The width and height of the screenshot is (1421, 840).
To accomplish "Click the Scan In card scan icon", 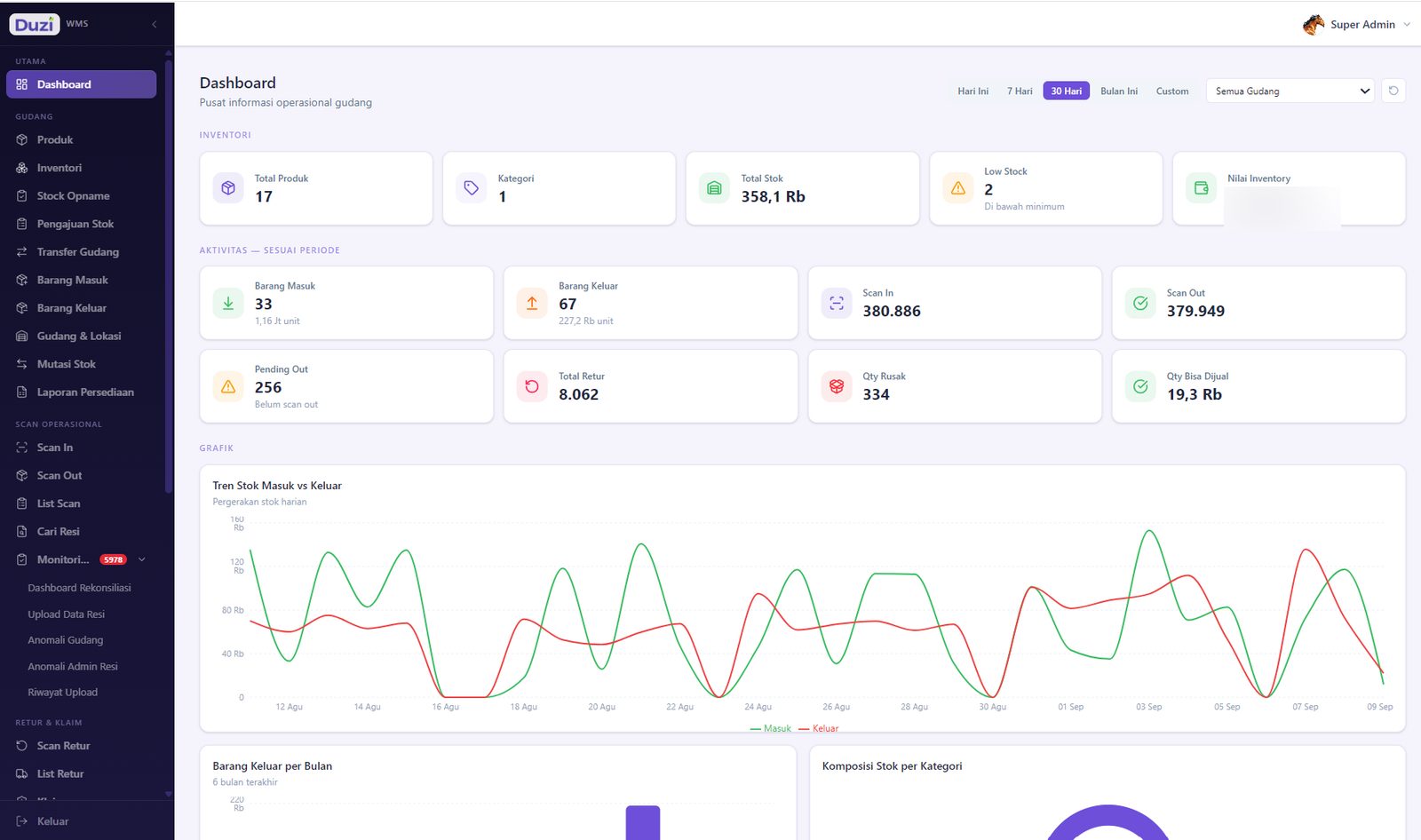I will [x=837, y=303].
